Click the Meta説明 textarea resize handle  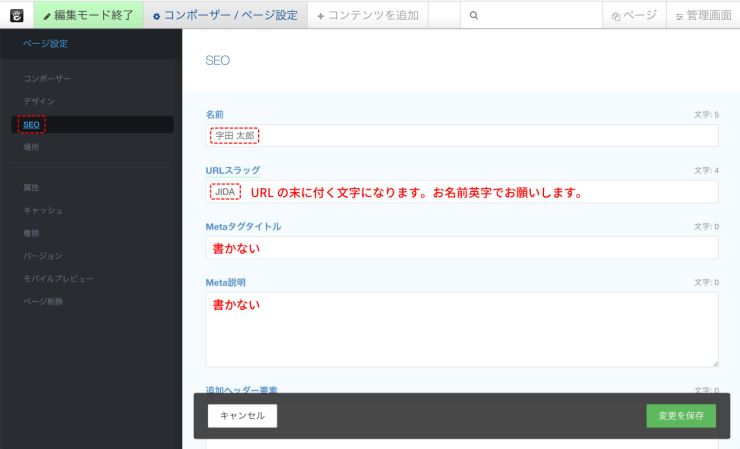(x=715, y=363)
